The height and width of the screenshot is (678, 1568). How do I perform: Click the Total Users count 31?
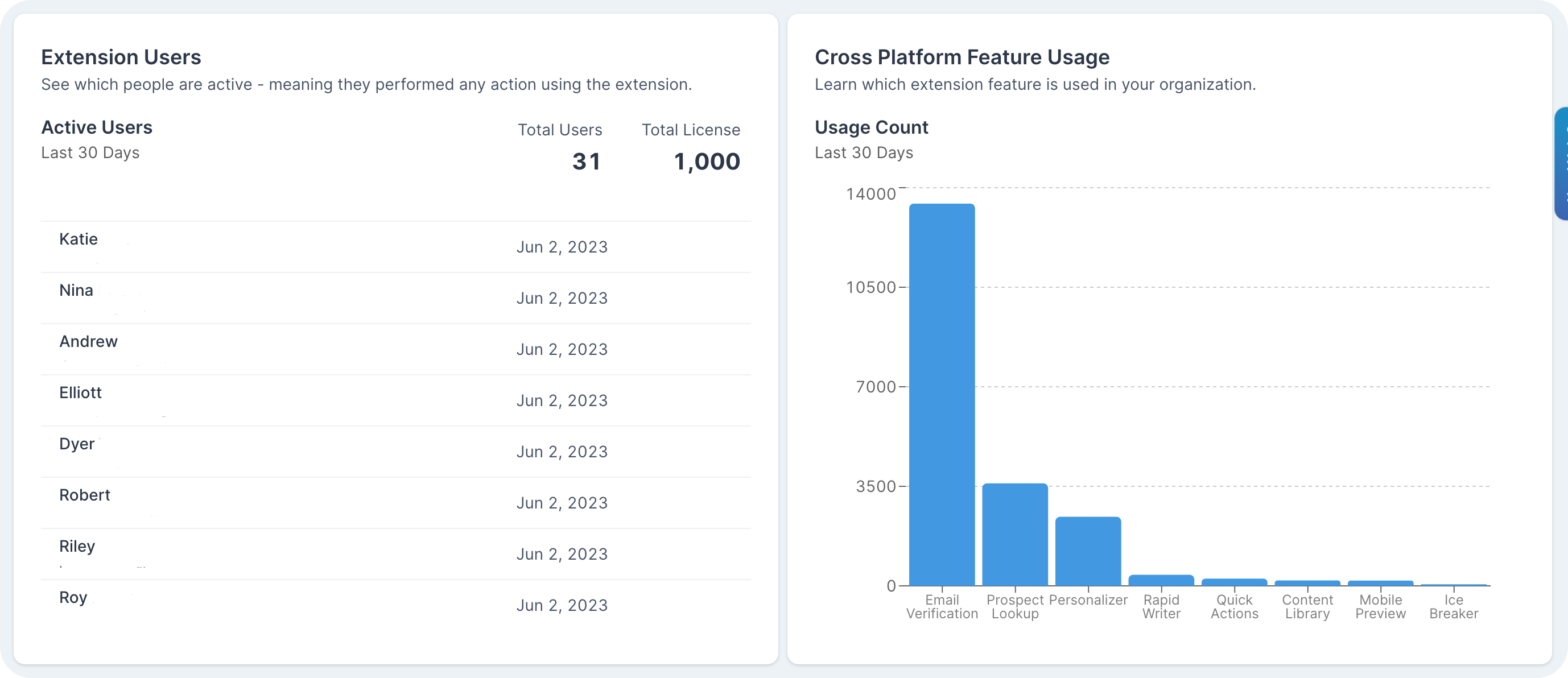click(586, 162)
